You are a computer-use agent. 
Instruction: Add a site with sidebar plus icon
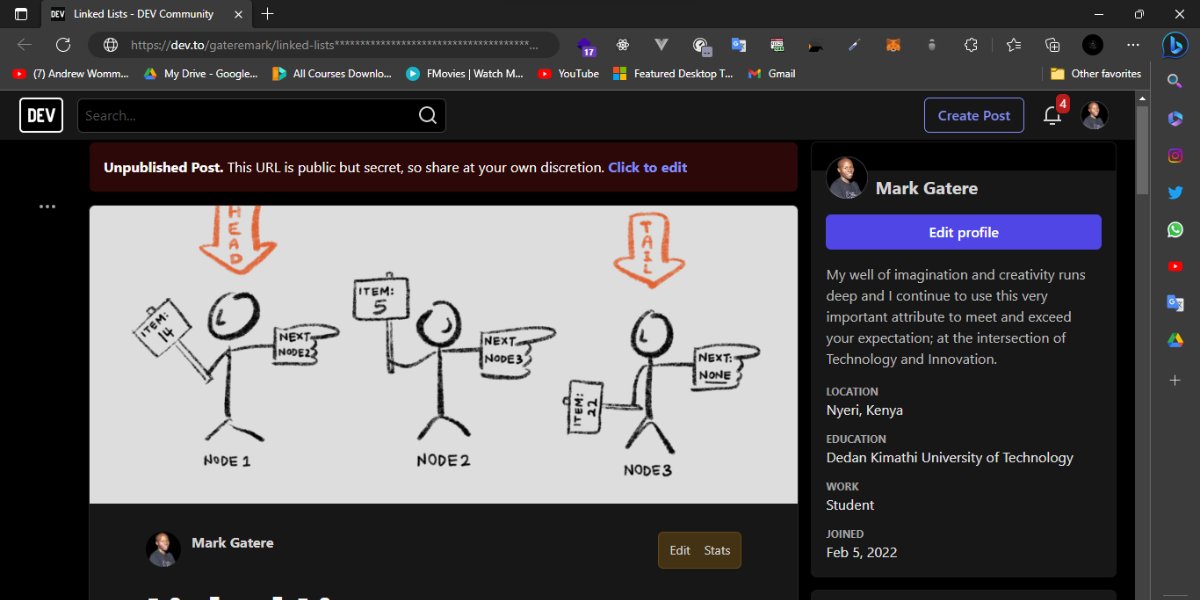tap(1175, 380)
